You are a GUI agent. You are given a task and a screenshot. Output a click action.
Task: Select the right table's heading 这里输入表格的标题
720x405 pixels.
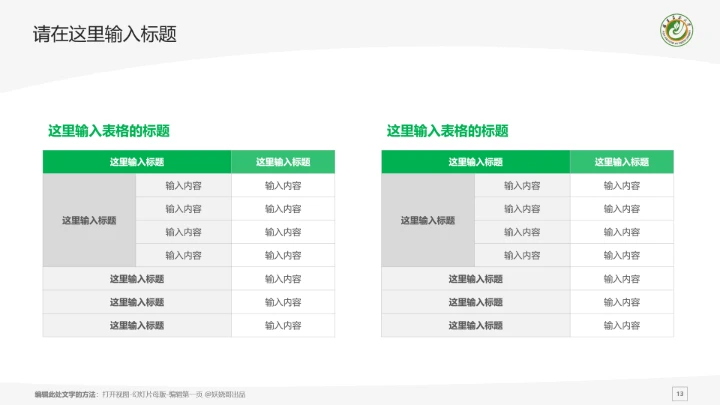point(447,131)
